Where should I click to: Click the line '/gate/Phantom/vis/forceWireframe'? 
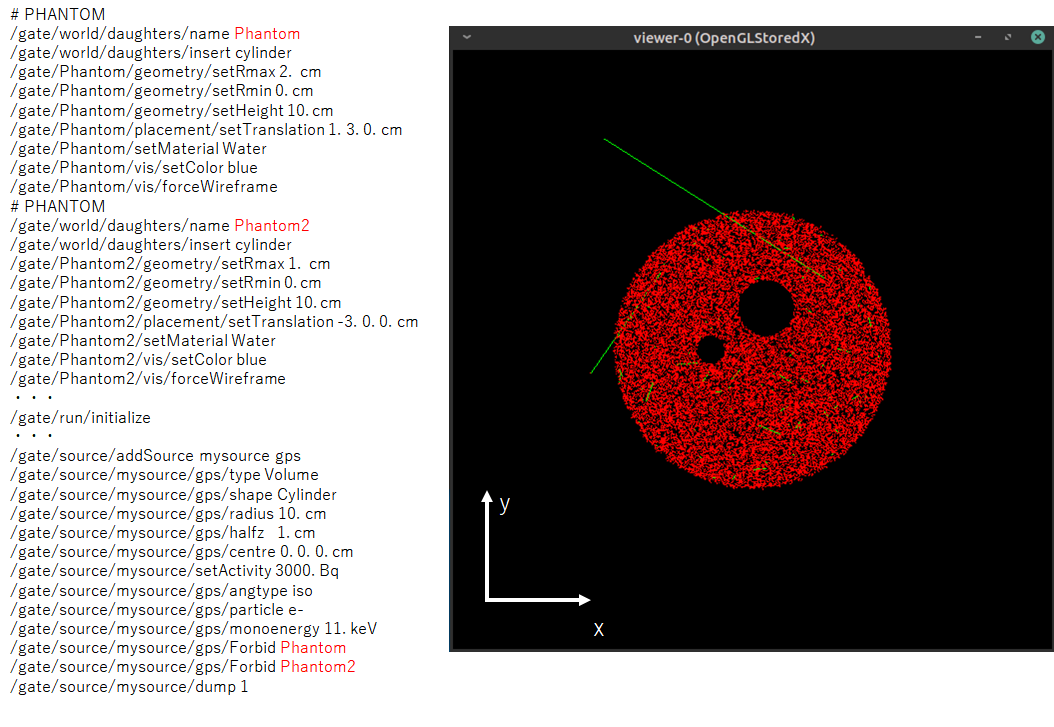(x=144, y=187)
